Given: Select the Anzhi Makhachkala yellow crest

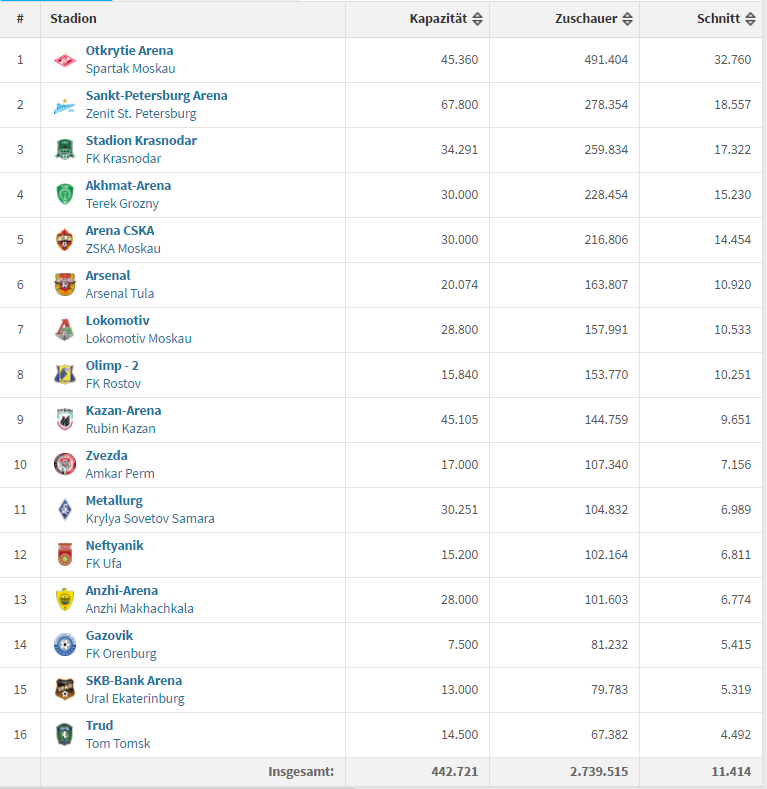Looking at the screenshot, I should pos(65,600).
